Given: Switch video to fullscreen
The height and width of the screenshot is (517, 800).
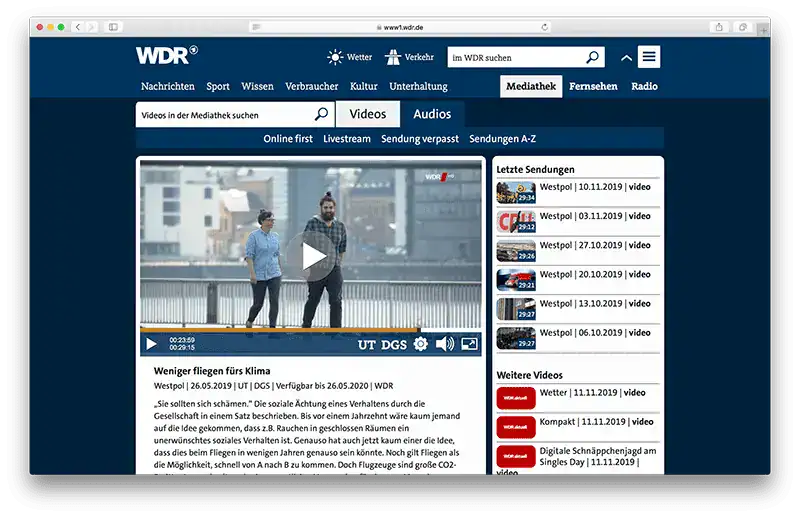Looking at the screenshot, I should pos(469,344).
